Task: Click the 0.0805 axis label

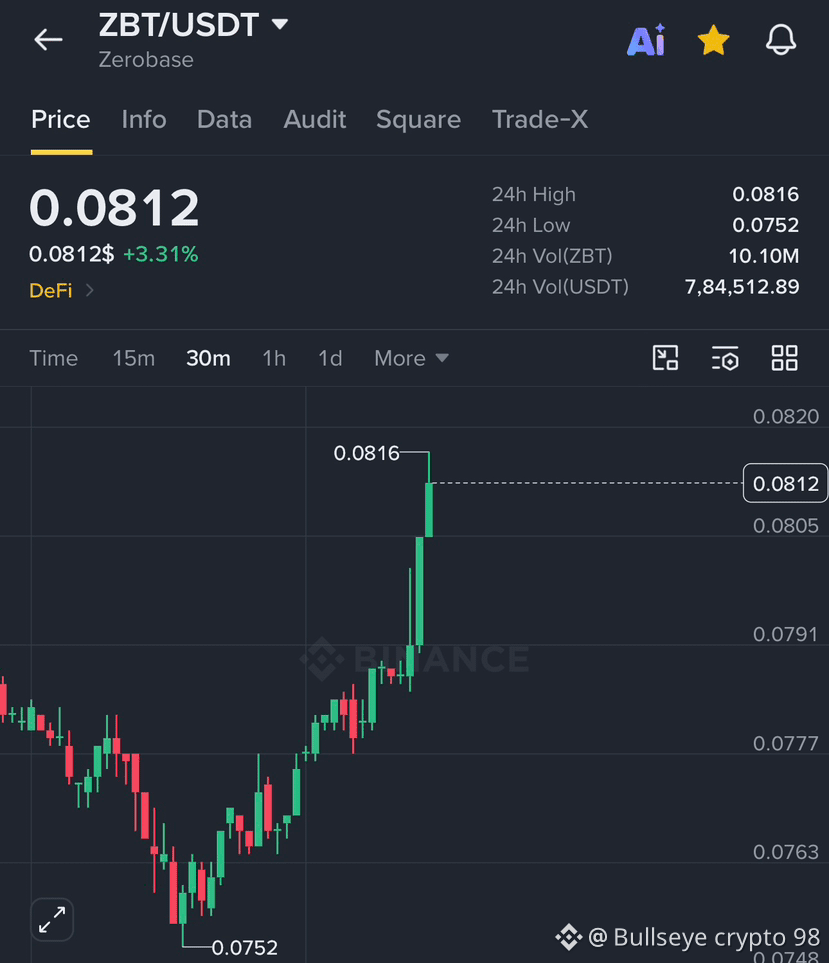Action: tap(785, 526)
